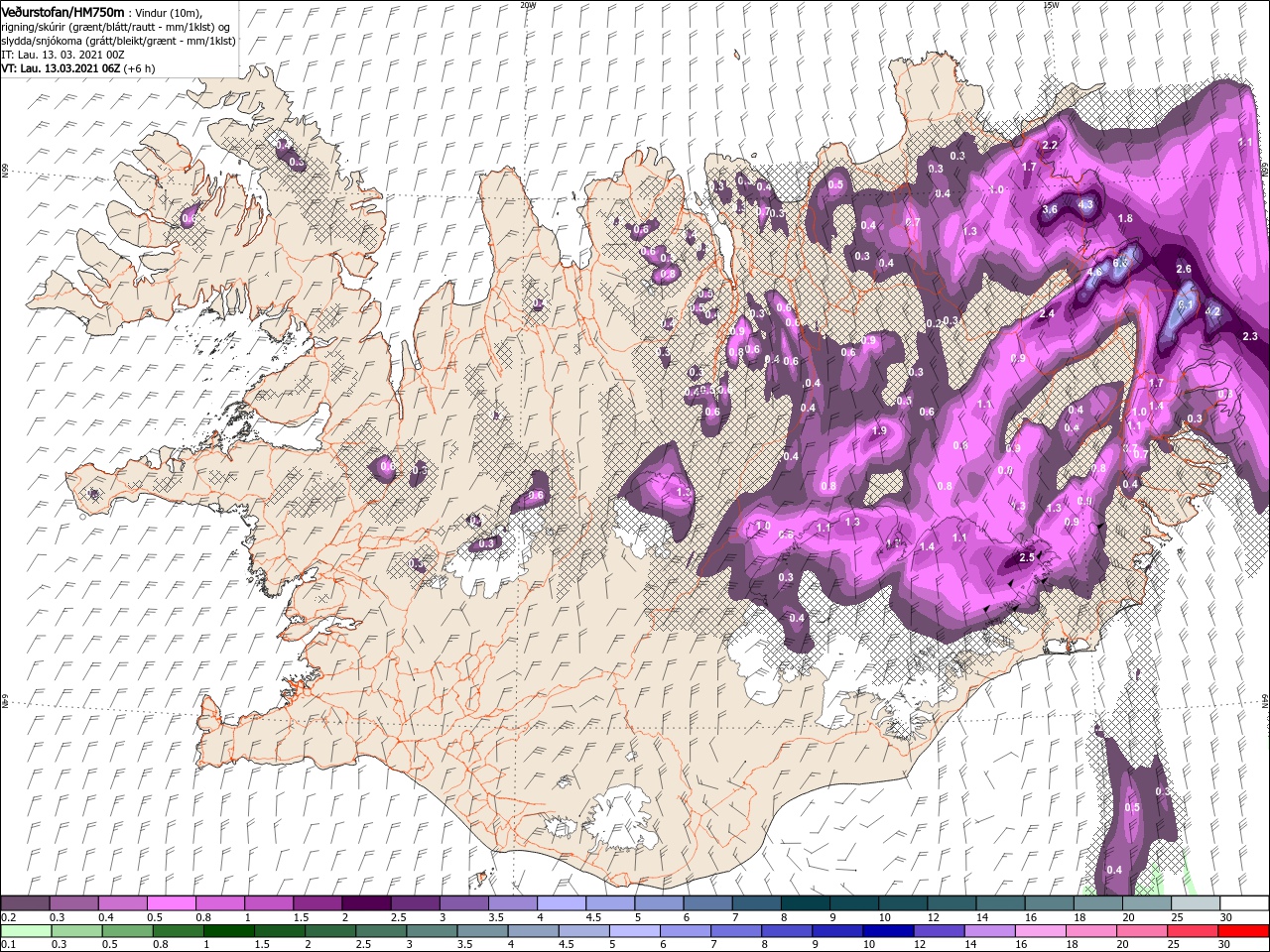Select the lower row swatch between 20 and 25
This screenshot has width=1270, height=952.
click(x=1142, y=931)
